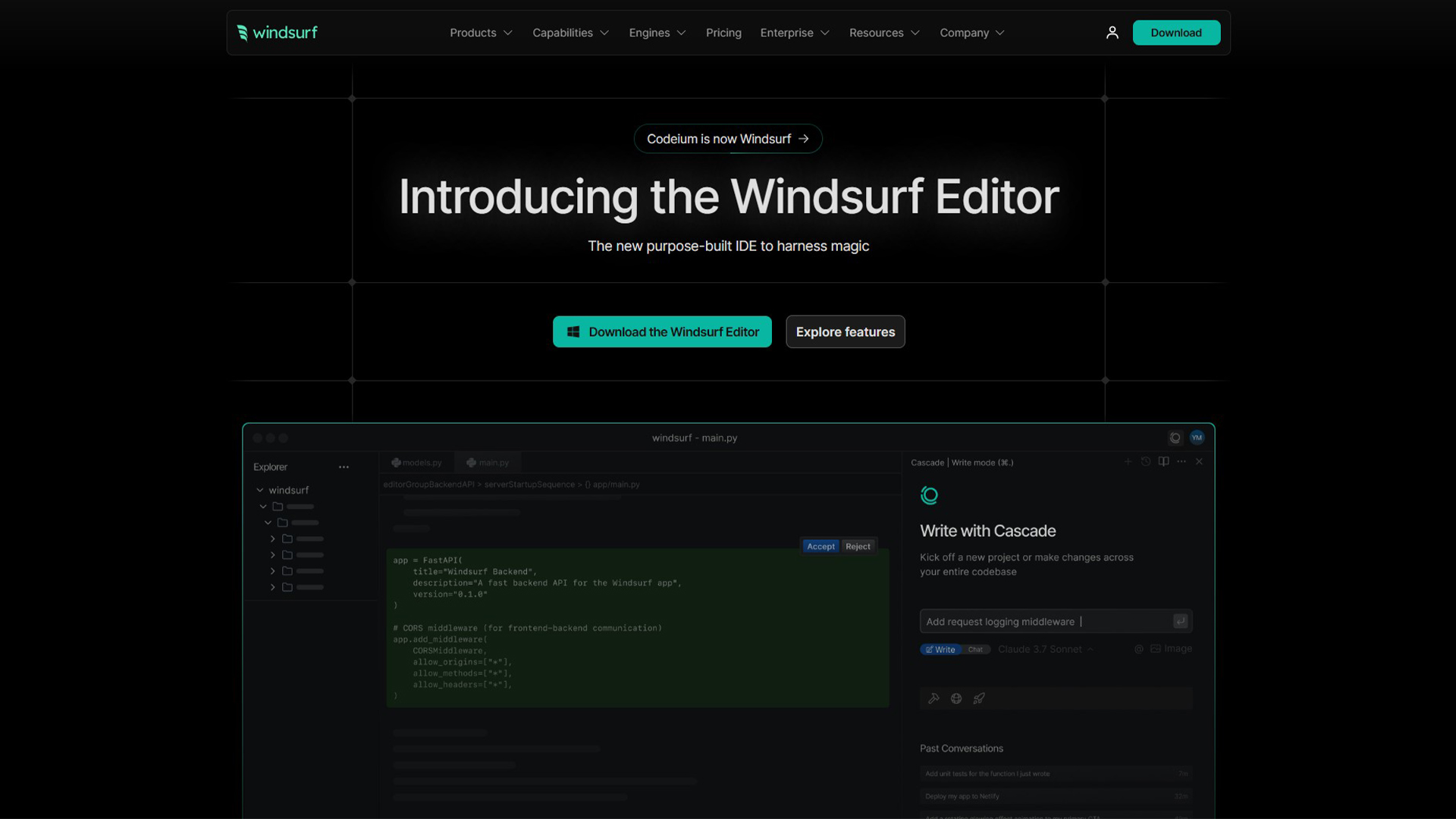Click the serverStartupSequence breadcrumb
The image size is (1456, 819).
[529, 485]
